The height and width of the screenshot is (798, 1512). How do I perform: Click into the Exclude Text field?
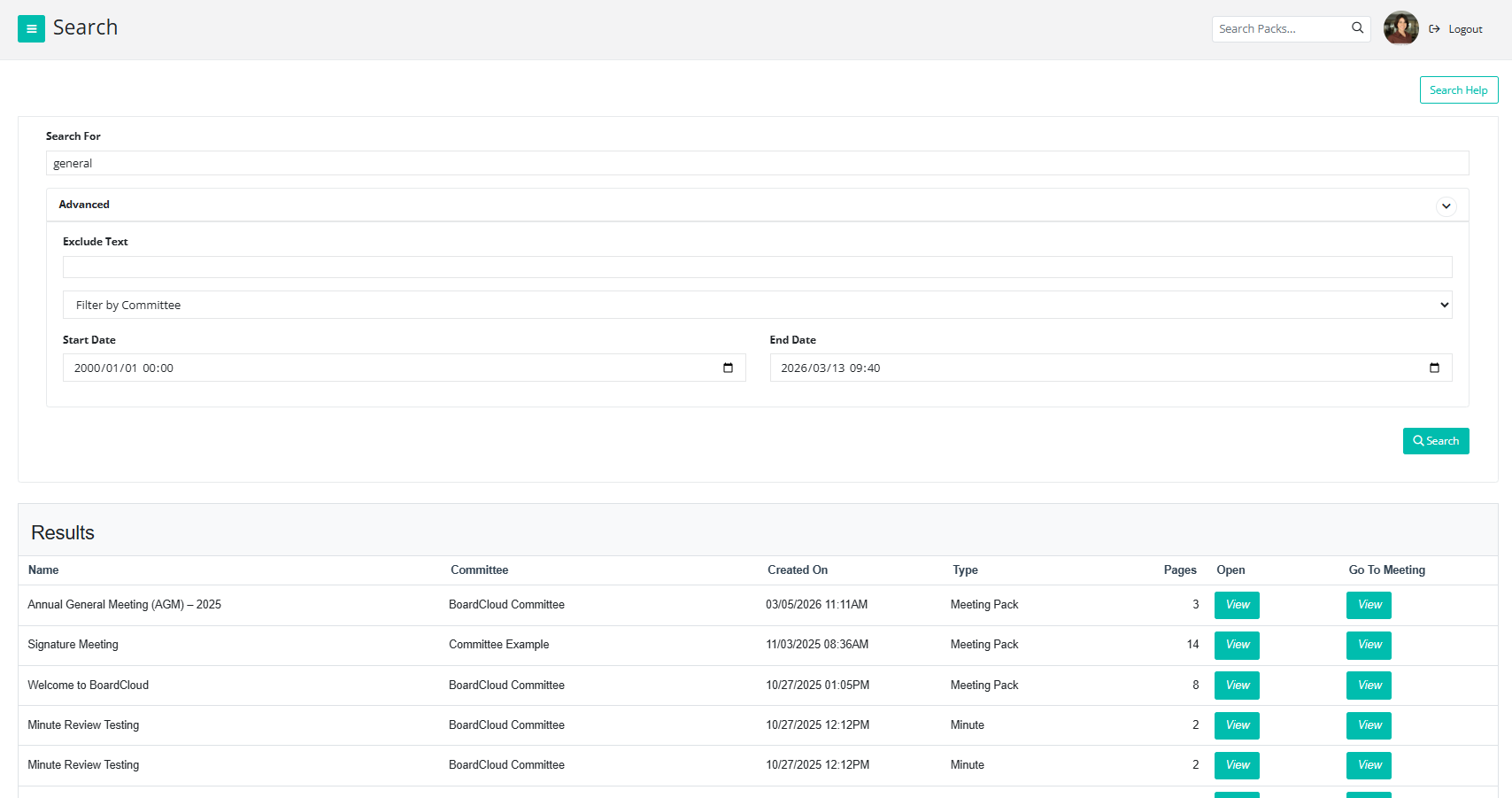[757, 267]
